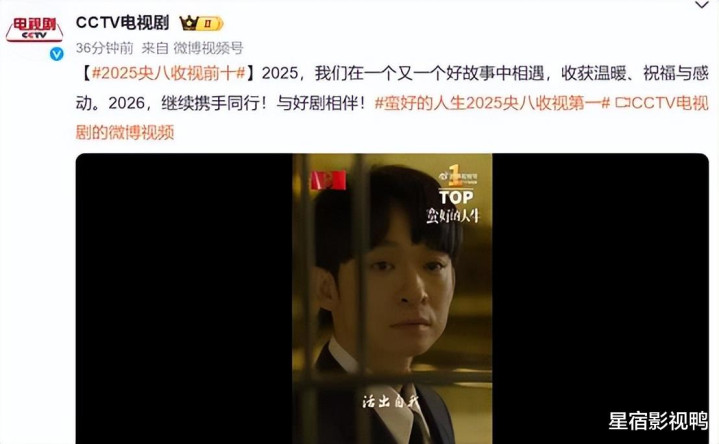Click the blue verified badge
719x444 pixels.
(x=56, y=54)
